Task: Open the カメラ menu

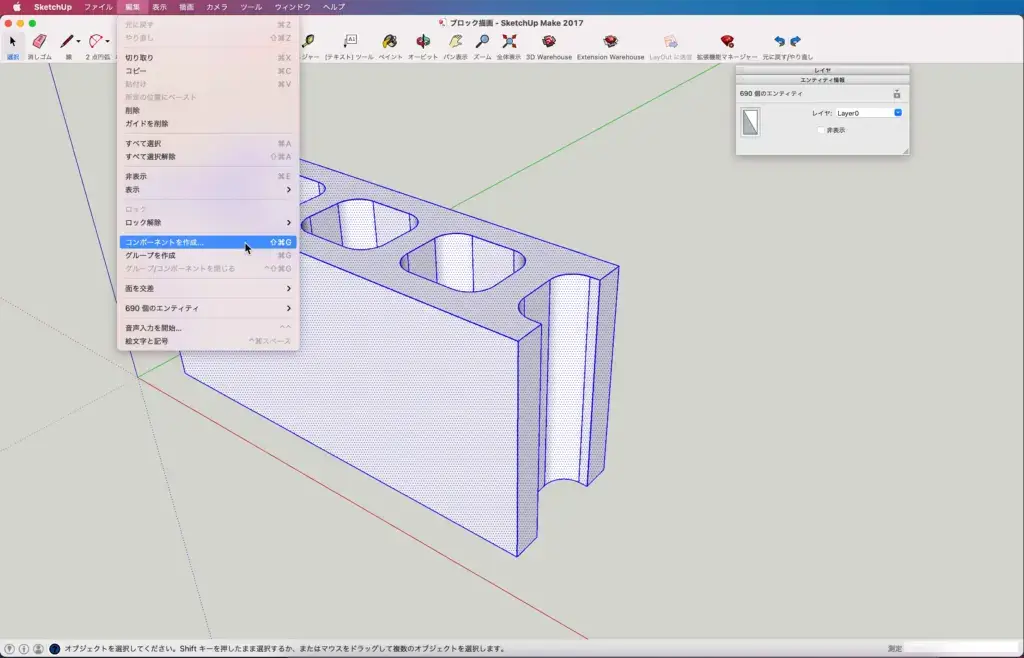Action: coord(217,7)
